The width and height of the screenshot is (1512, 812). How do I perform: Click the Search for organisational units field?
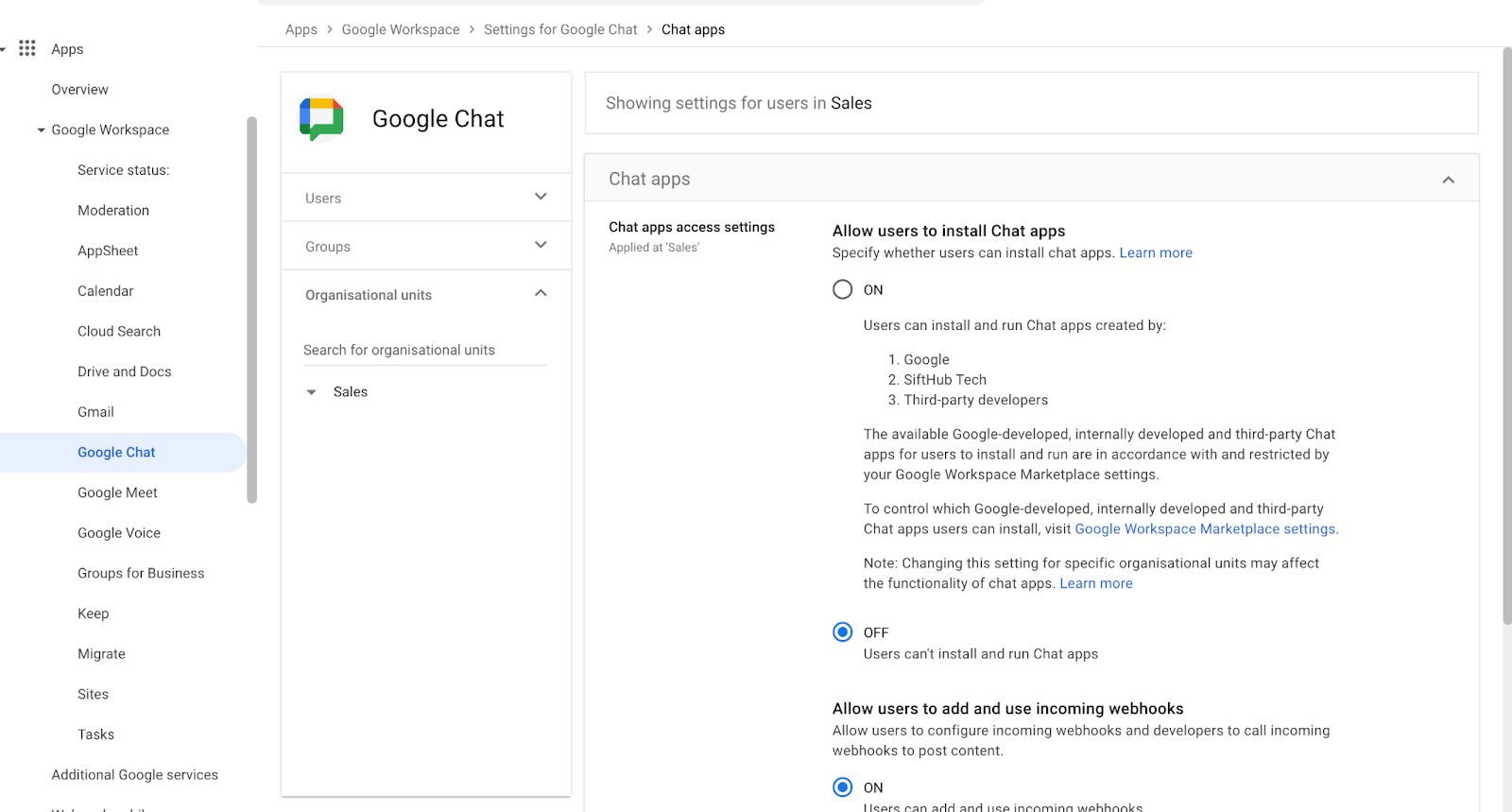click(424, 350)
